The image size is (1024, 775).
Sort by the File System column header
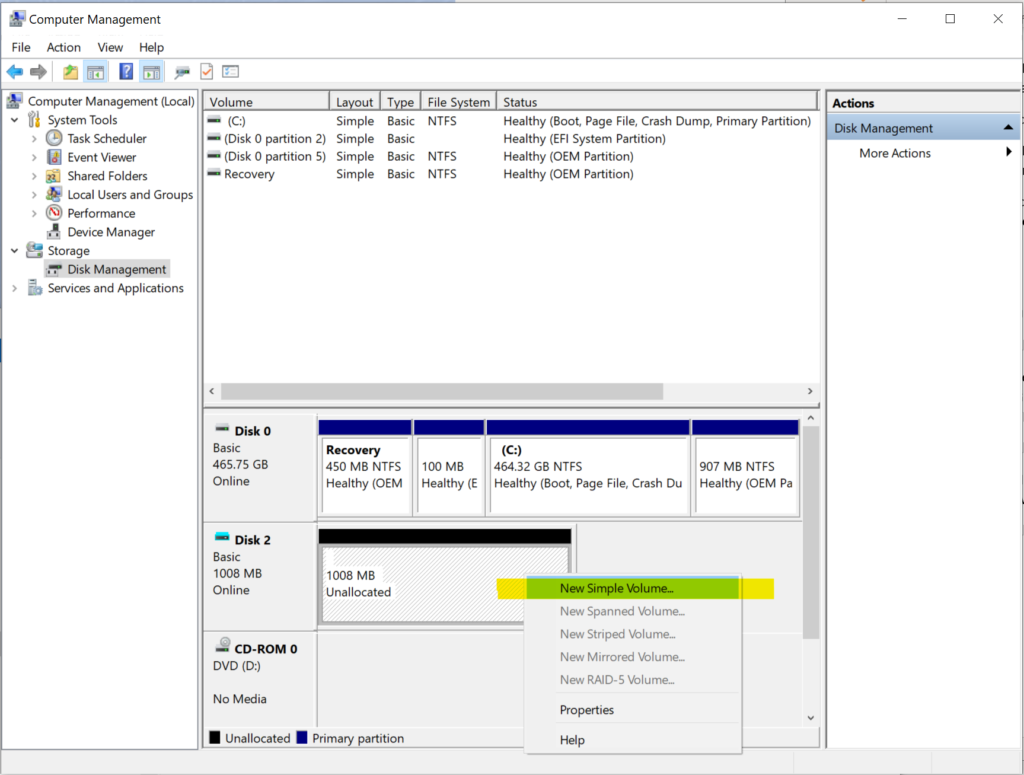[458, 102]
